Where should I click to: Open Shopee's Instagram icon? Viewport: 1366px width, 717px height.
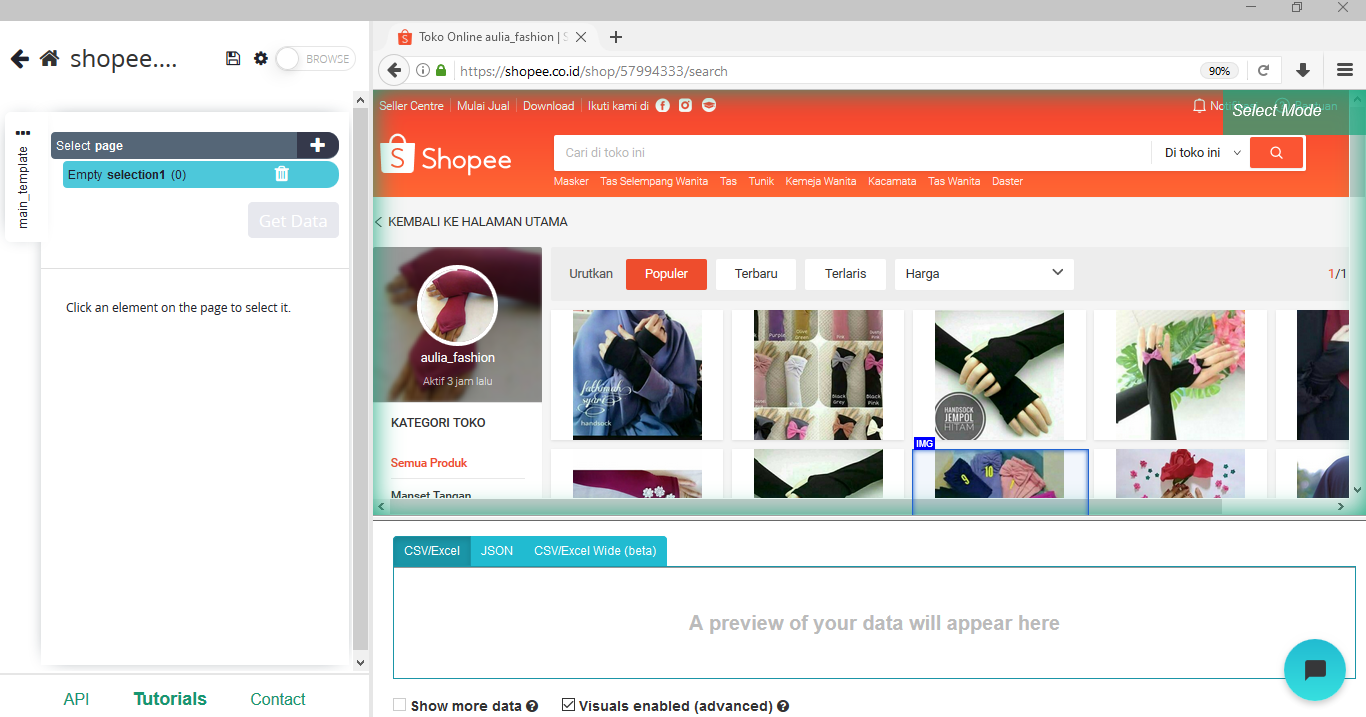[686, 106]
